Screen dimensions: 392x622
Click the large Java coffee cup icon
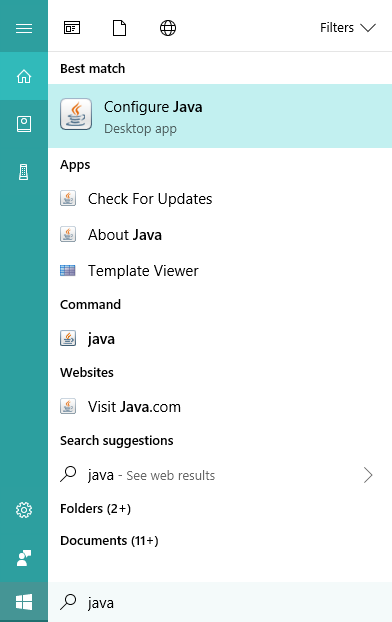click(76, 114)
